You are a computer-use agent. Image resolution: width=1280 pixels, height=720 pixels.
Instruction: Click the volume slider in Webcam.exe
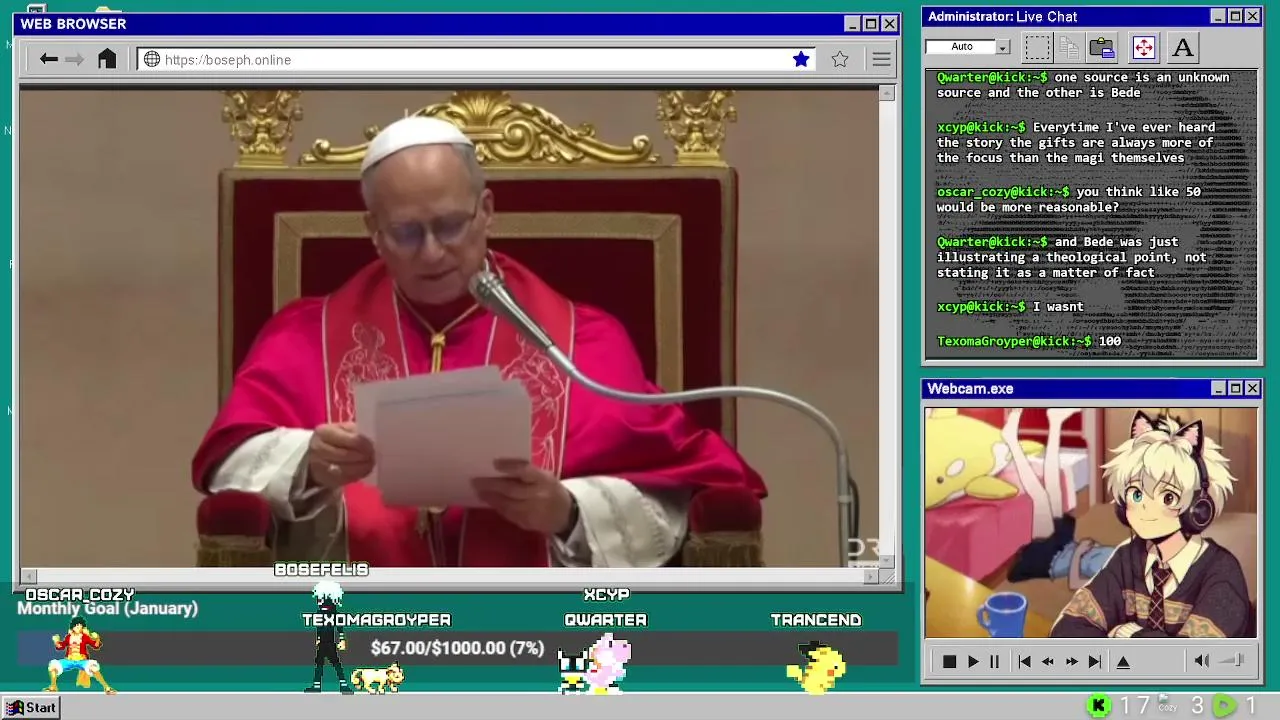1231,661
